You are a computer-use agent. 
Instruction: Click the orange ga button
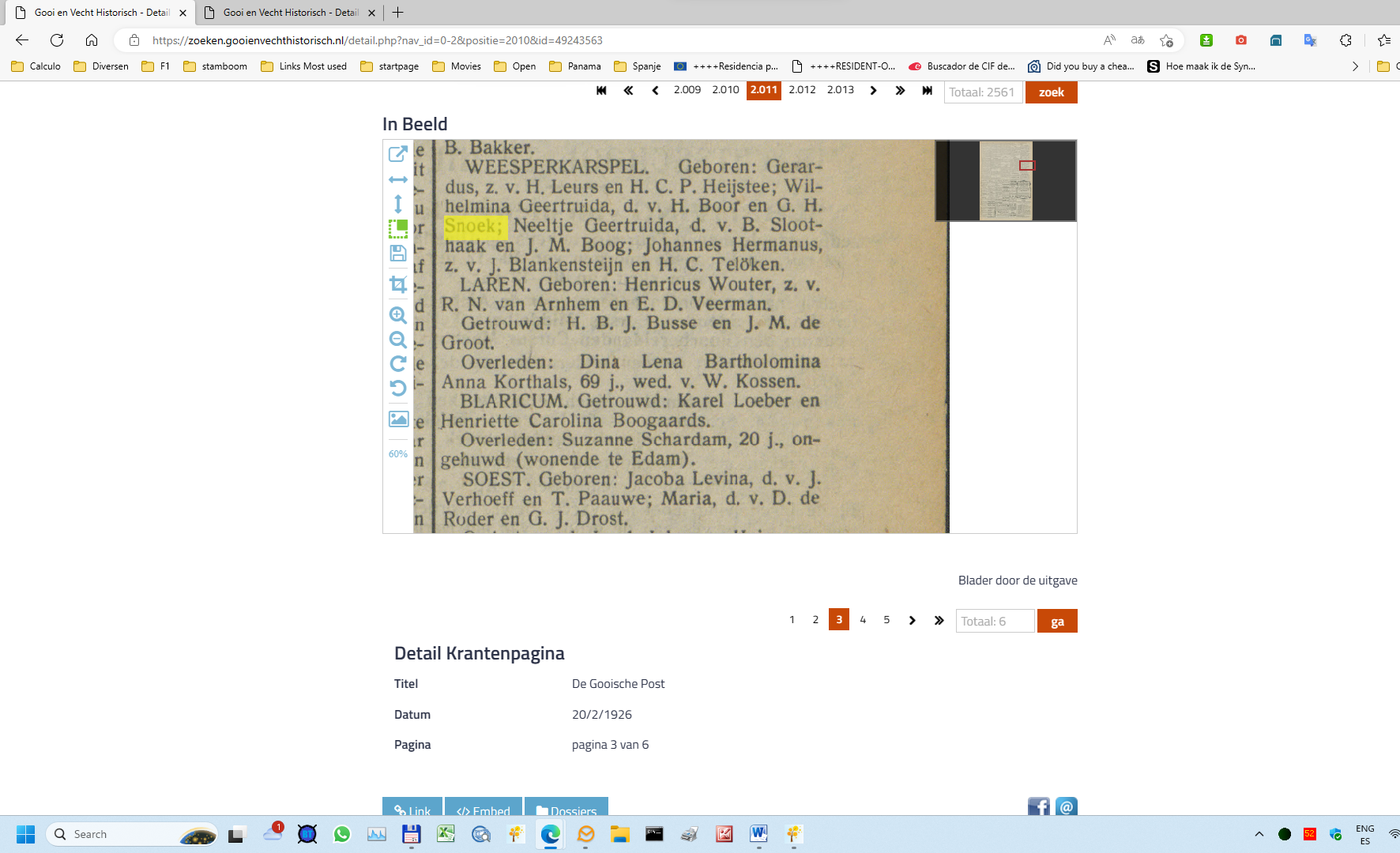1056,622
